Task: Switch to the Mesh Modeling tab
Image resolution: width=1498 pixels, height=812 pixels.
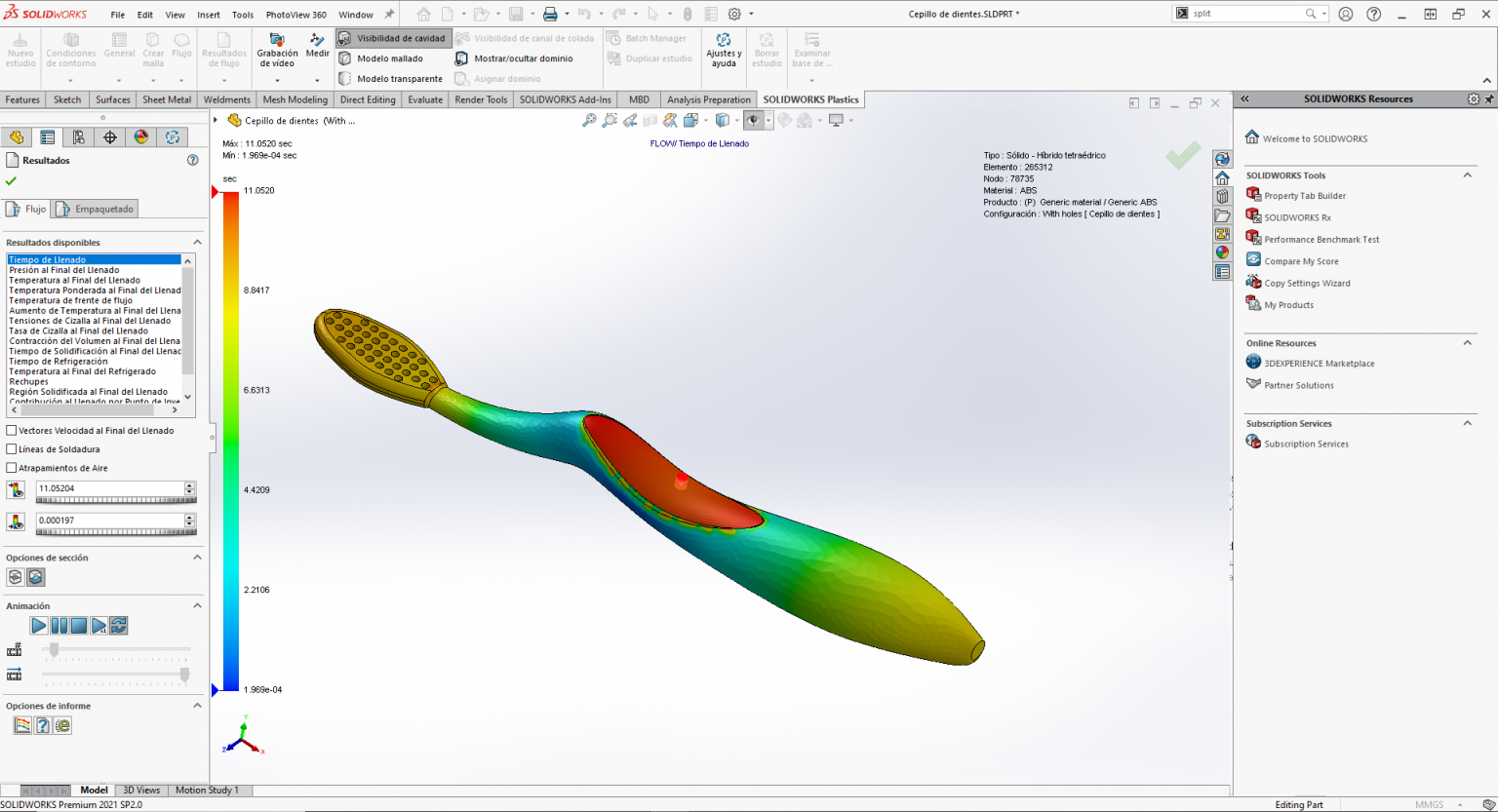Action: point(295,98)
